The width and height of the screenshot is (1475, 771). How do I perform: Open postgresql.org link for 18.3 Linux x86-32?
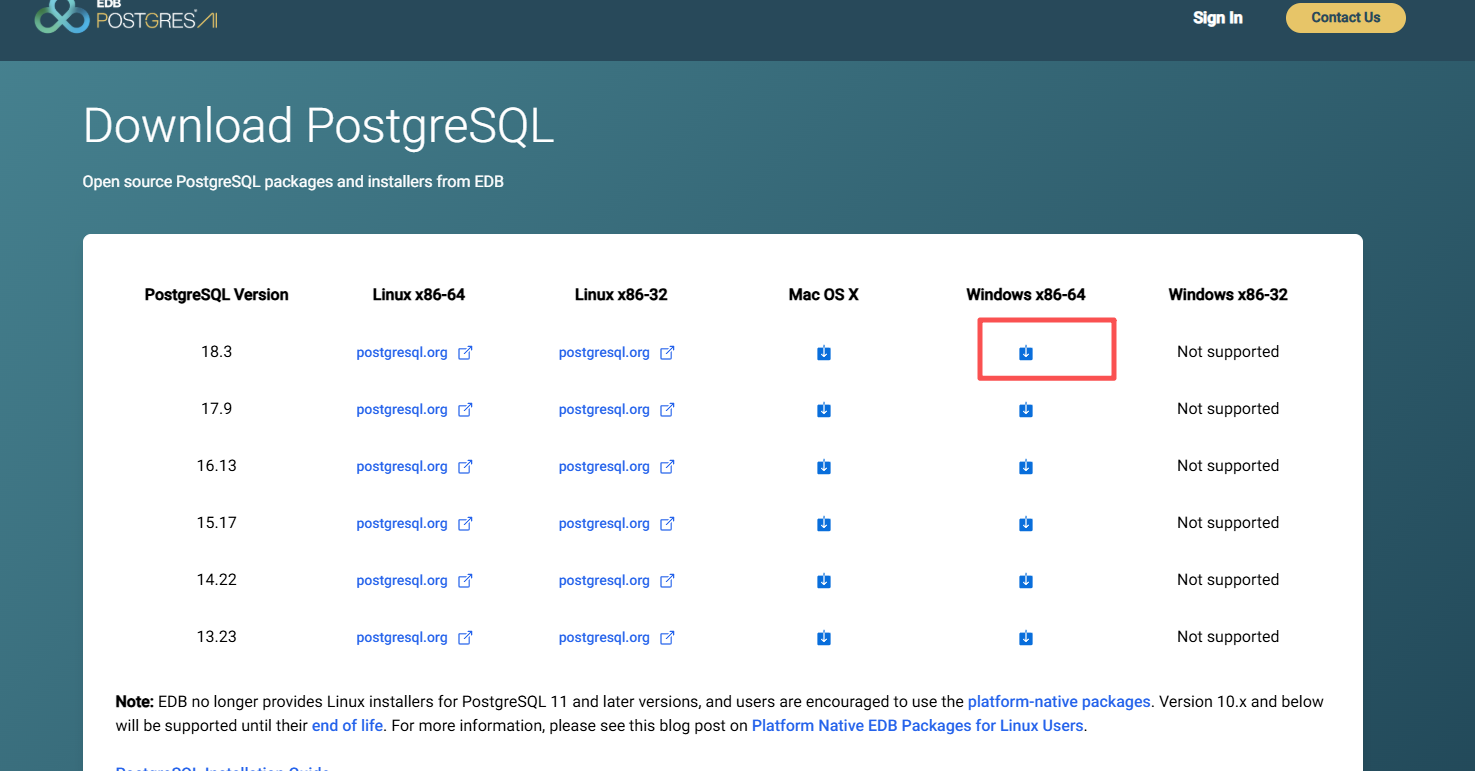coord(604,353)
